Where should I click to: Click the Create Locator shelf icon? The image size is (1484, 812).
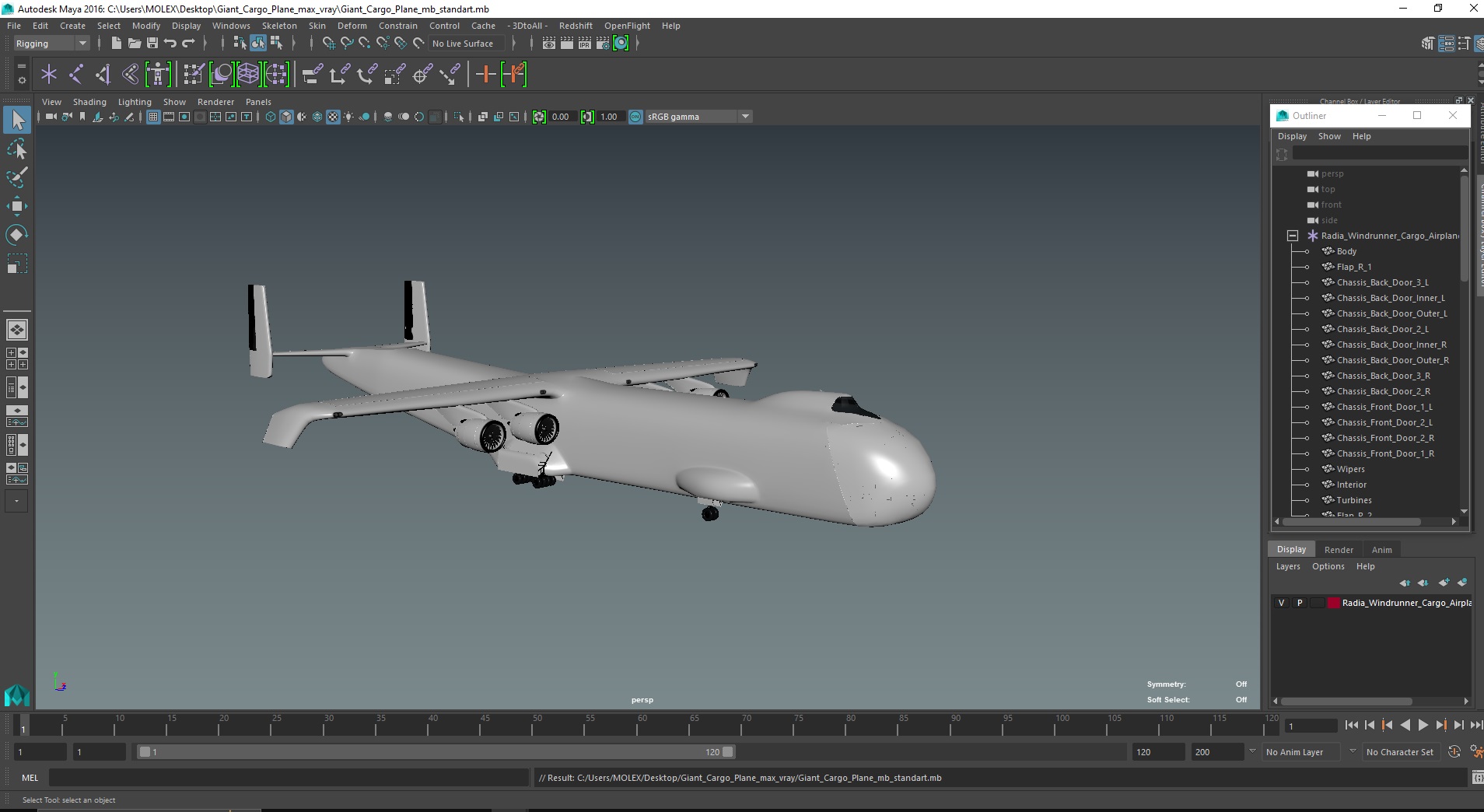pos(49,75)
